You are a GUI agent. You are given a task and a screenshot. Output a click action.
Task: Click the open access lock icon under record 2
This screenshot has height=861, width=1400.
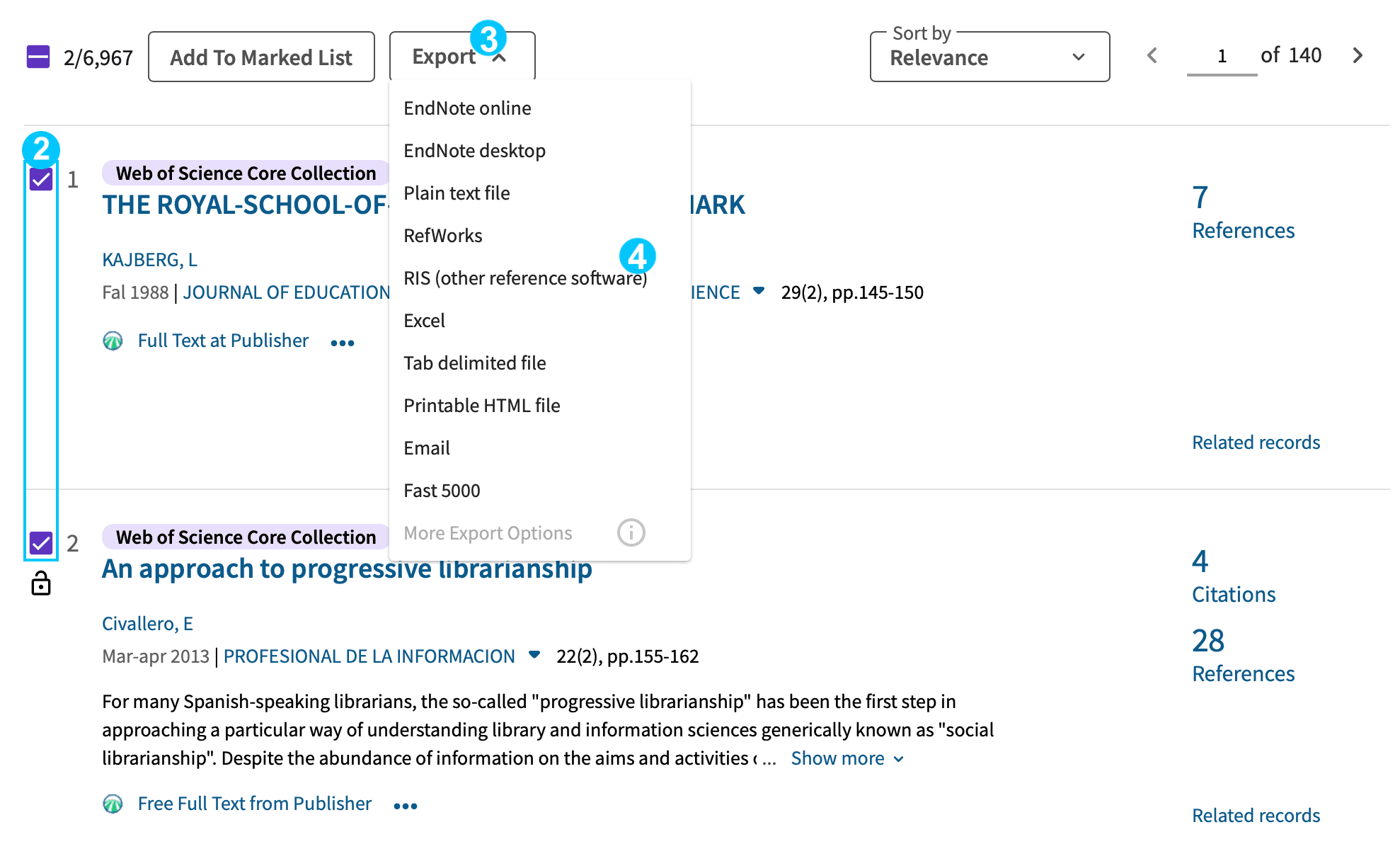[41, 583]
